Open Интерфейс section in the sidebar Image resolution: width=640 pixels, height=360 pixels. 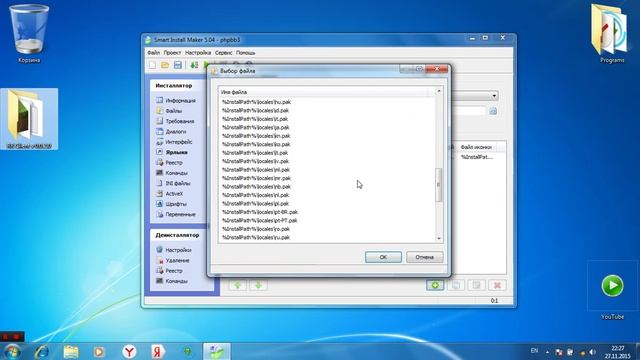tap(174, 142)
